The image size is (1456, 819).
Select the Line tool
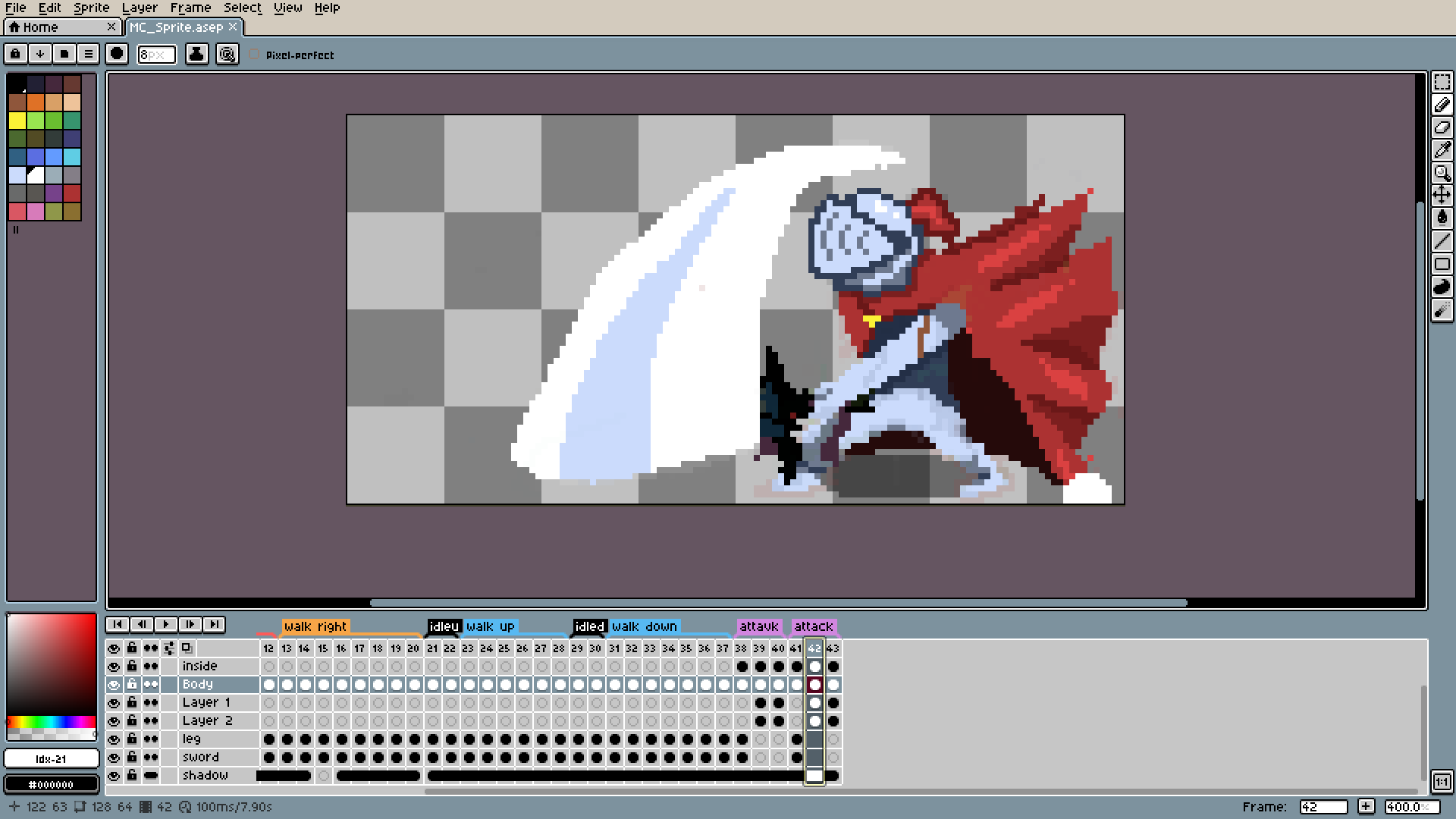[1442, 241]
